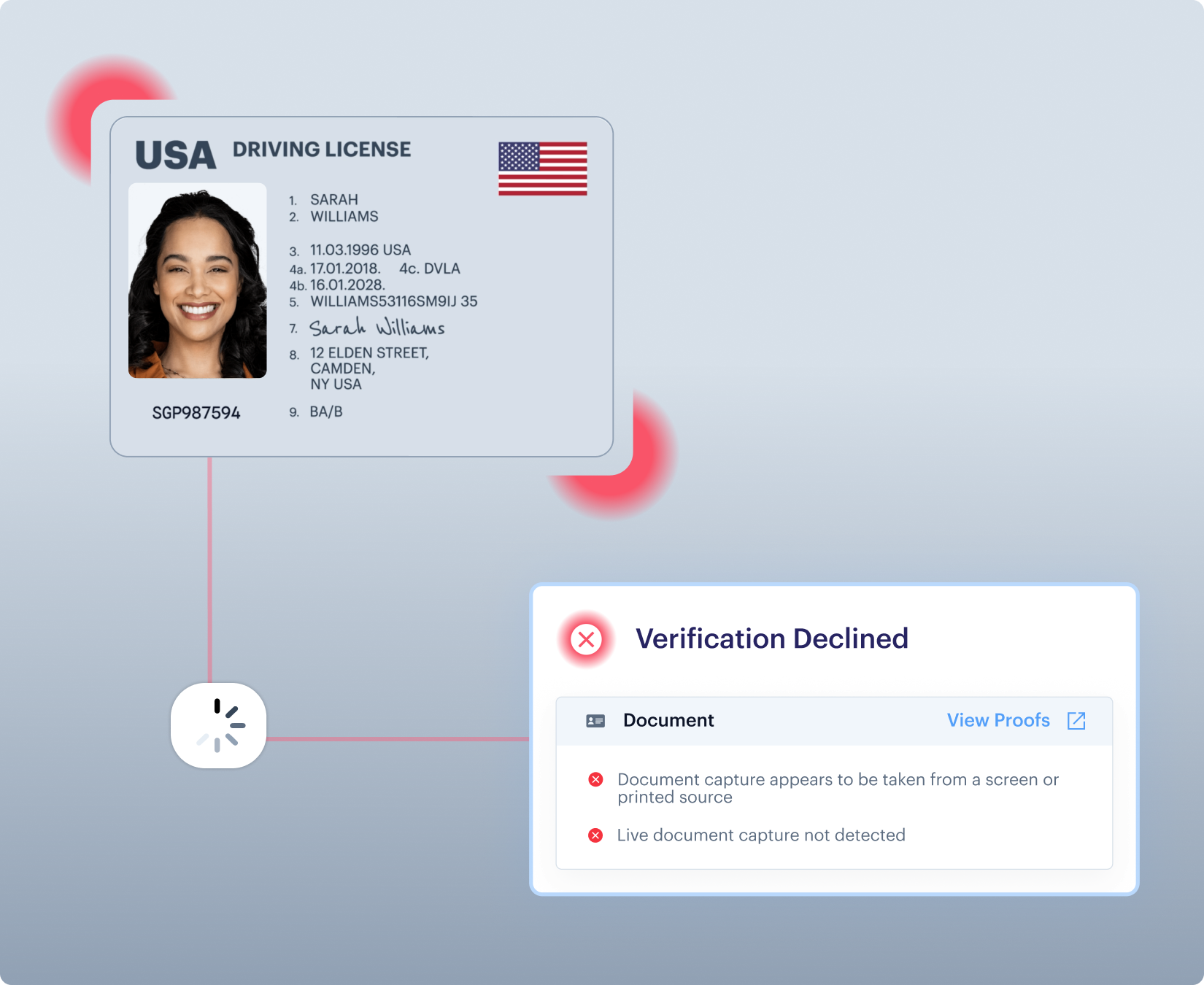Screen dimensions: 1204x985
Task: Click the document ID SGP987594
Action: pyautogui.click(x=196, y=413)
